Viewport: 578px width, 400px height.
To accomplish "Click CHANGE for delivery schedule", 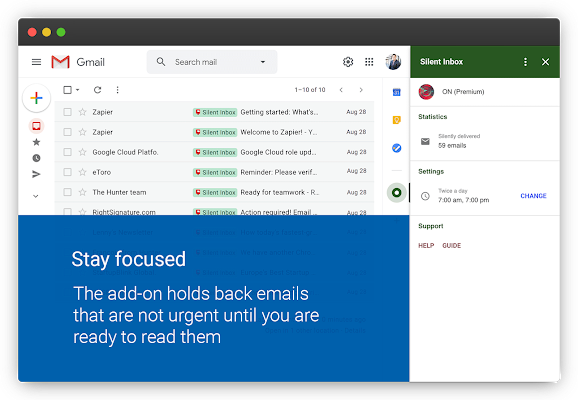I will (x=533, y=196).
